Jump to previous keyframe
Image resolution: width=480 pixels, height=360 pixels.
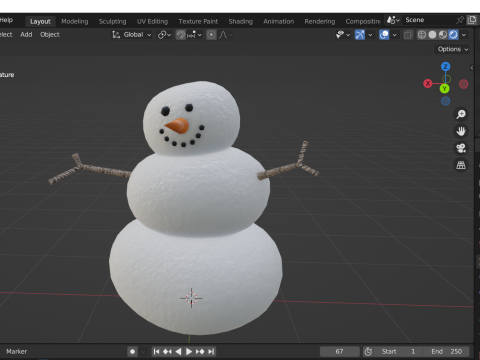pos(167,351)
